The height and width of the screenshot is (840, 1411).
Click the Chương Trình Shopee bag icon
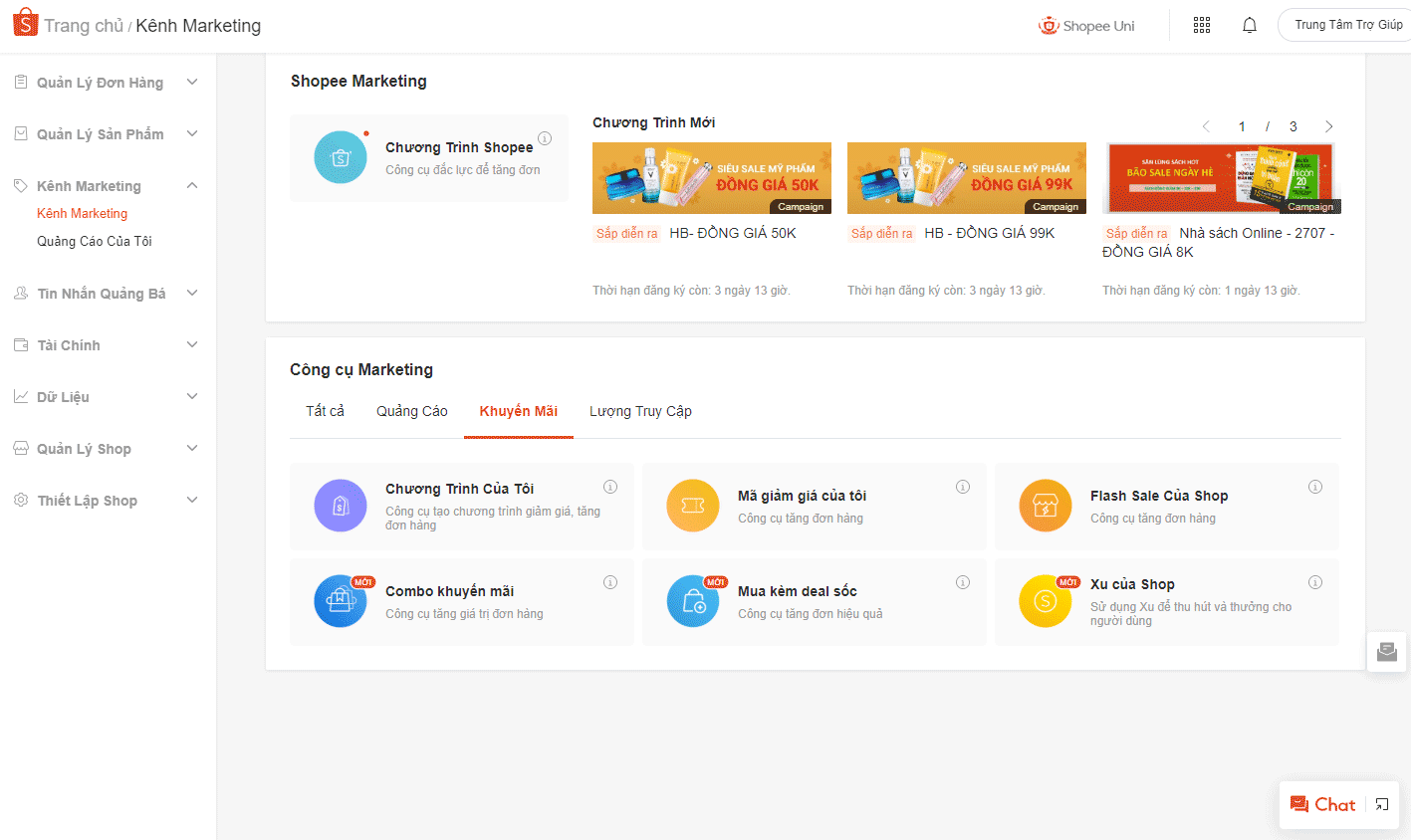click(x=341, y=157)
